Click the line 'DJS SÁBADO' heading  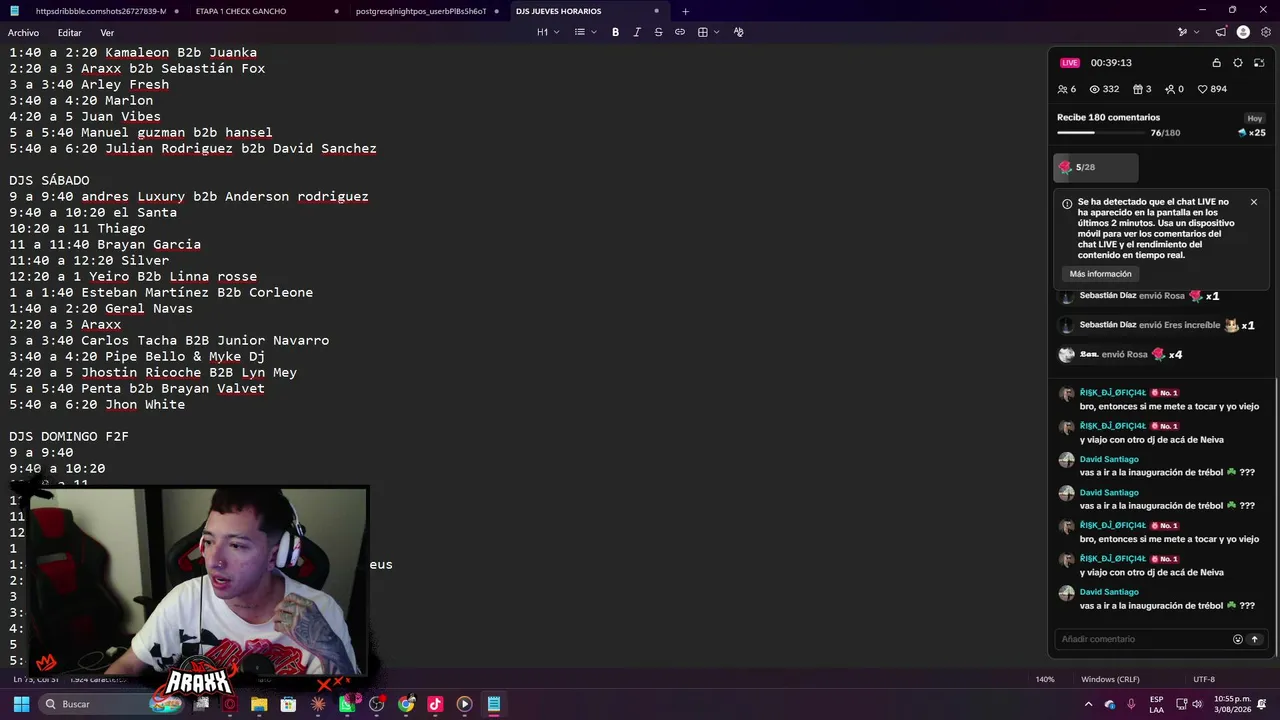(x=49, y=181)
